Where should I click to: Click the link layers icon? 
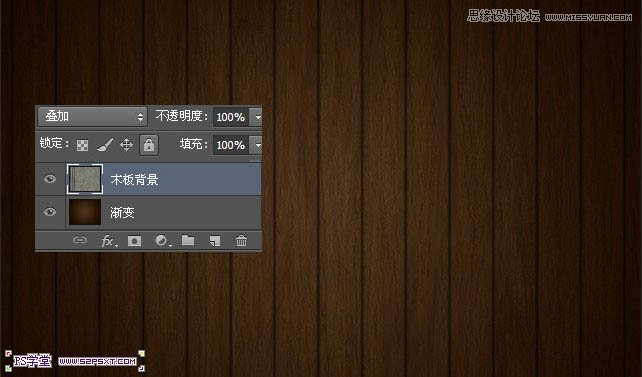[x=80, y=240]
